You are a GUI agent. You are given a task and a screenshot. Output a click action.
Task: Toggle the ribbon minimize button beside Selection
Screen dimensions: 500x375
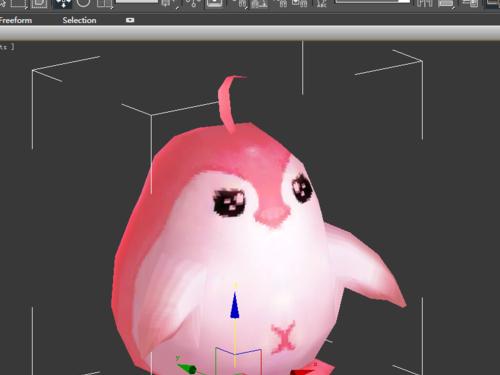pyautogui.click(x=130, y=20)
